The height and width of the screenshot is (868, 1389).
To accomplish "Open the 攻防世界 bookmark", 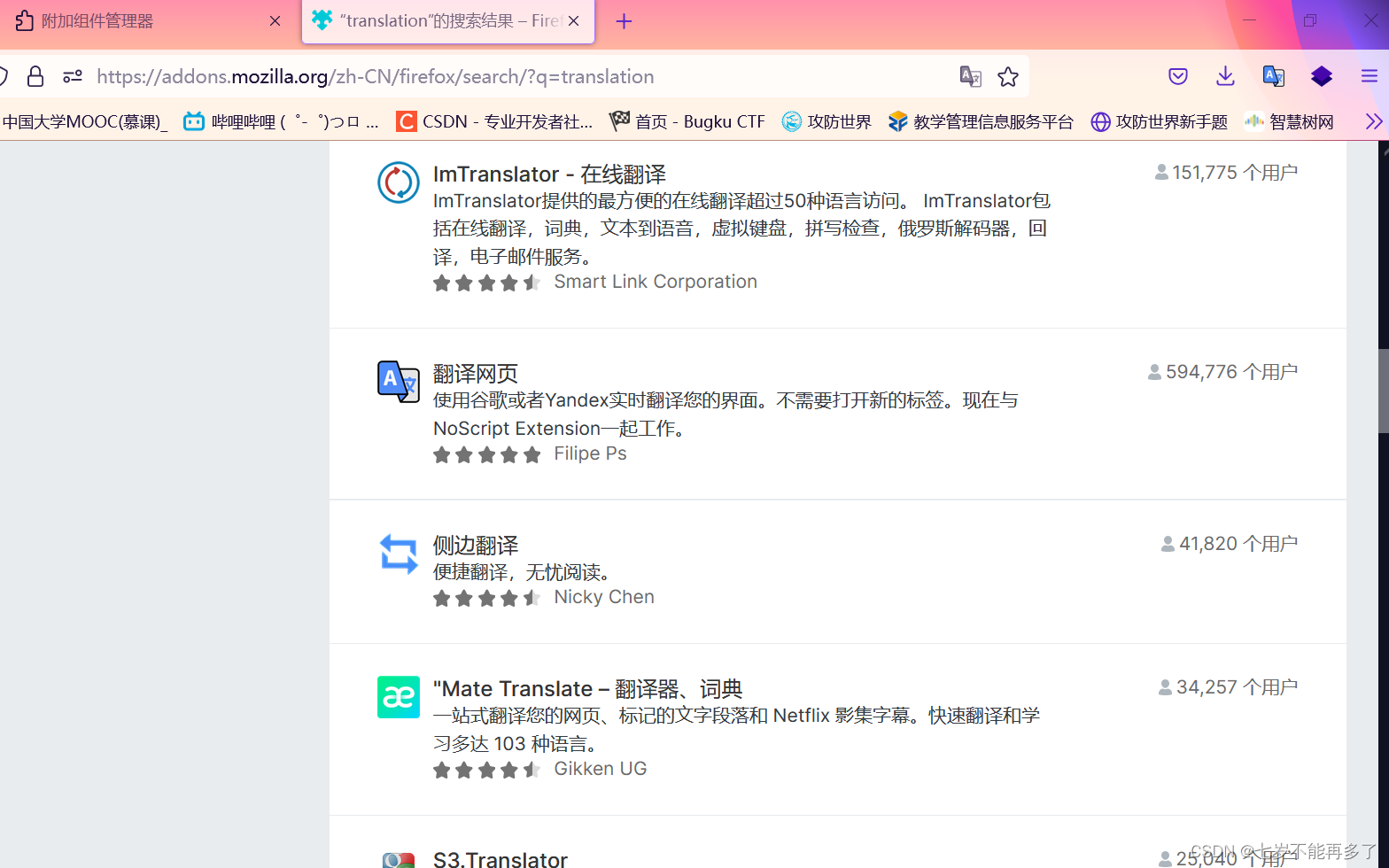I will coord(826,121).
